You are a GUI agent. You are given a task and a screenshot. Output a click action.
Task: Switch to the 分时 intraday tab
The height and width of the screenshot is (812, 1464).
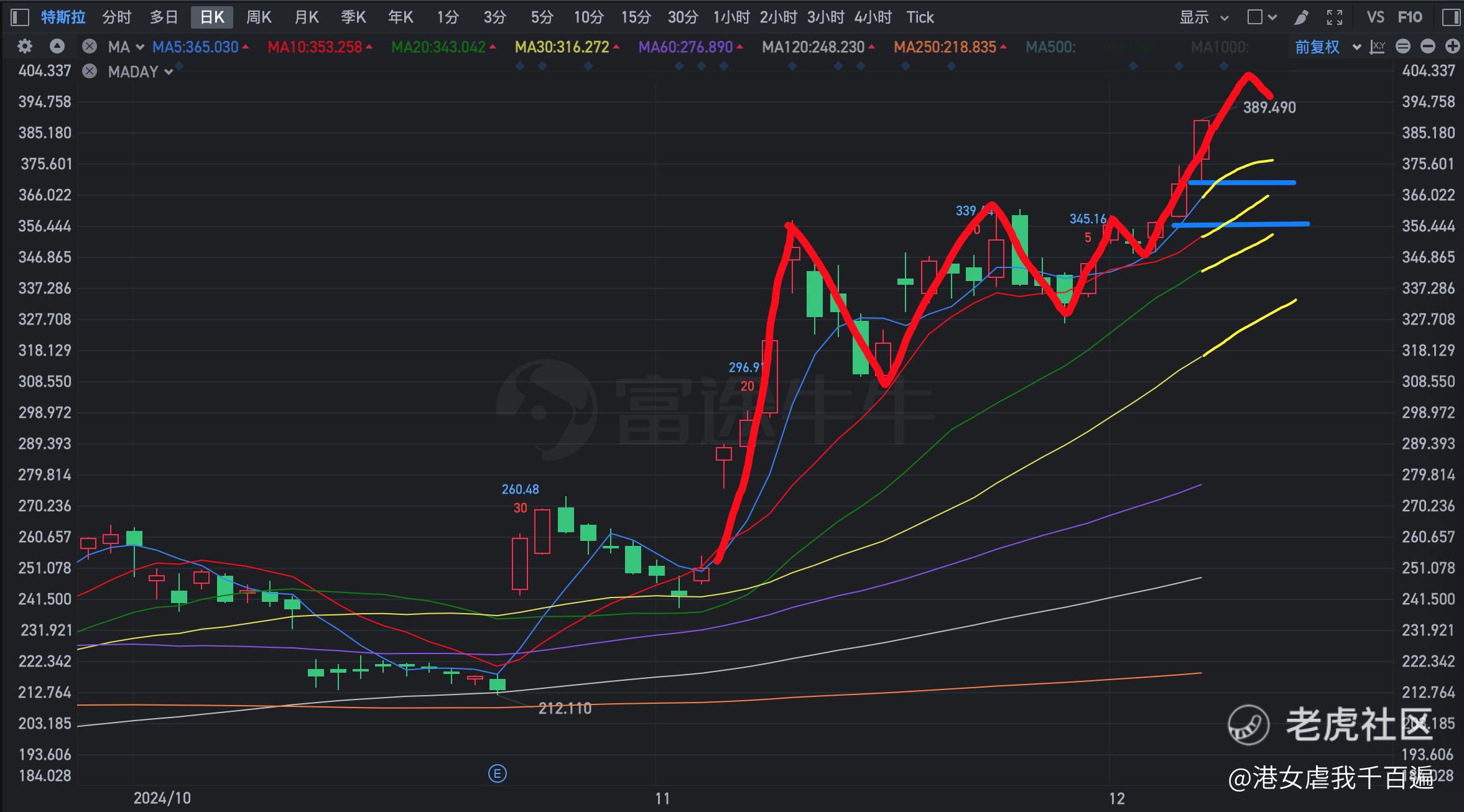[x=117, y=17]
